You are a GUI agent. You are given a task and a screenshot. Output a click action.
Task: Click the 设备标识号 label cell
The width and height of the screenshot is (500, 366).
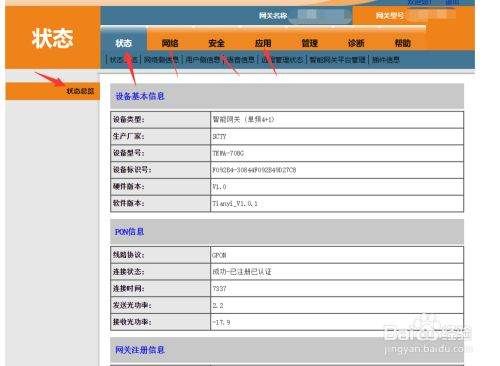(160, 170)
